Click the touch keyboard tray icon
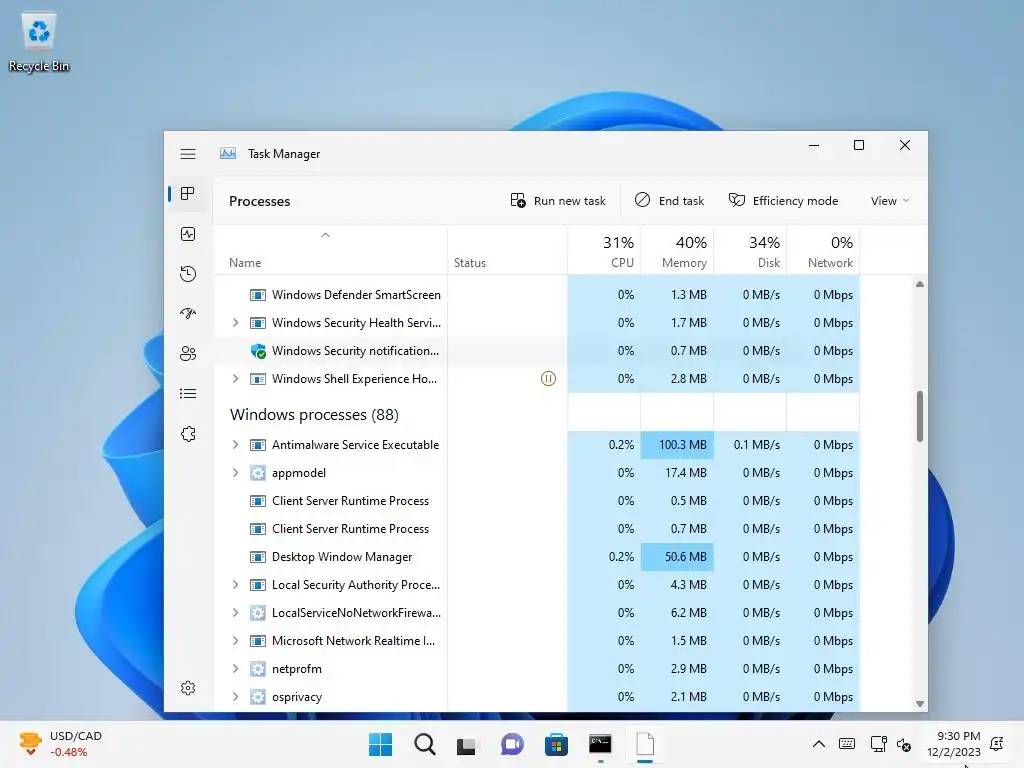The image size is (1024, 768). 847,744
